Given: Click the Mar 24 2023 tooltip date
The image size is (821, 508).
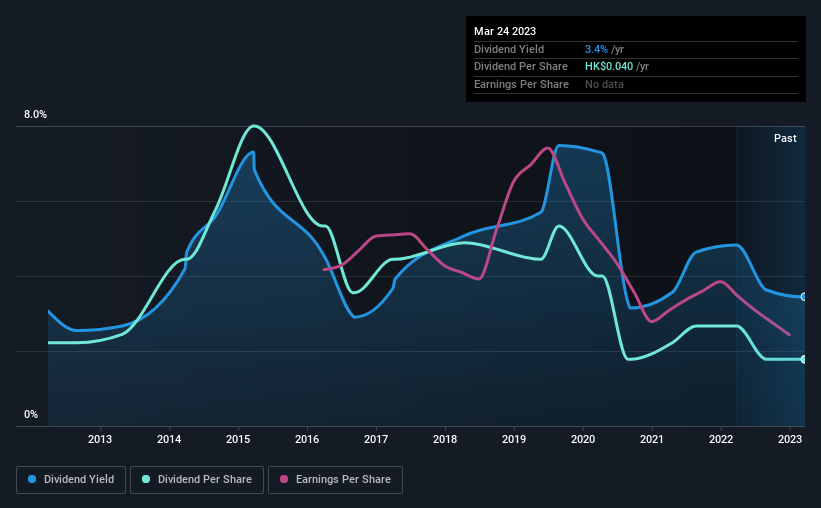Looking at the screenshot, I should tap(505, 31).
